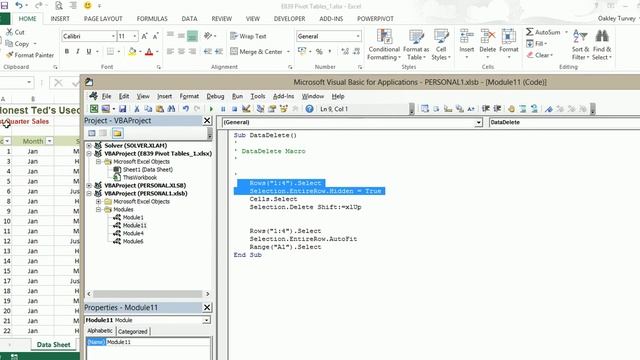Open the (General) object dropdown in code window

click(478, 122)
